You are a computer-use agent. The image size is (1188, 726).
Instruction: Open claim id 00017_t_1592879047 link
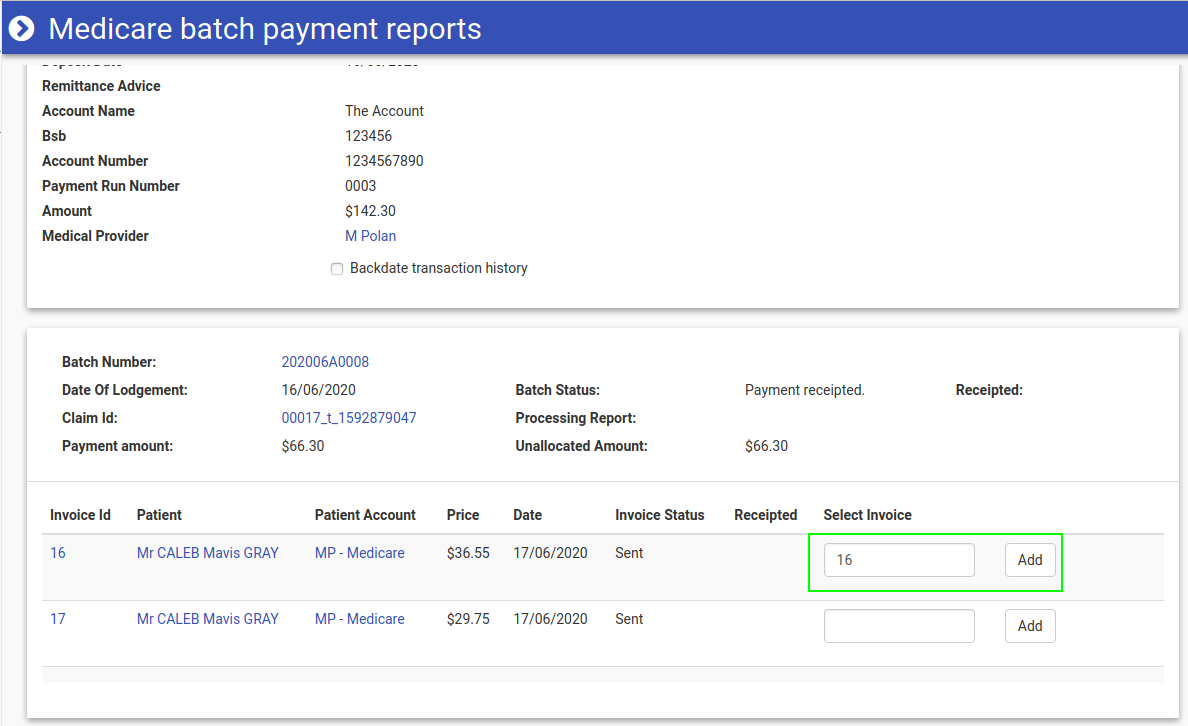(349, 418)
